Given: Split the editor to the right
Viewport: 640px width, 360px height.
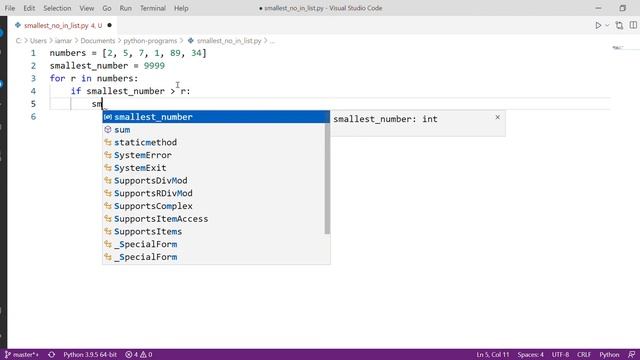Looking at the screenshot, I should click(x=633, y=25).
